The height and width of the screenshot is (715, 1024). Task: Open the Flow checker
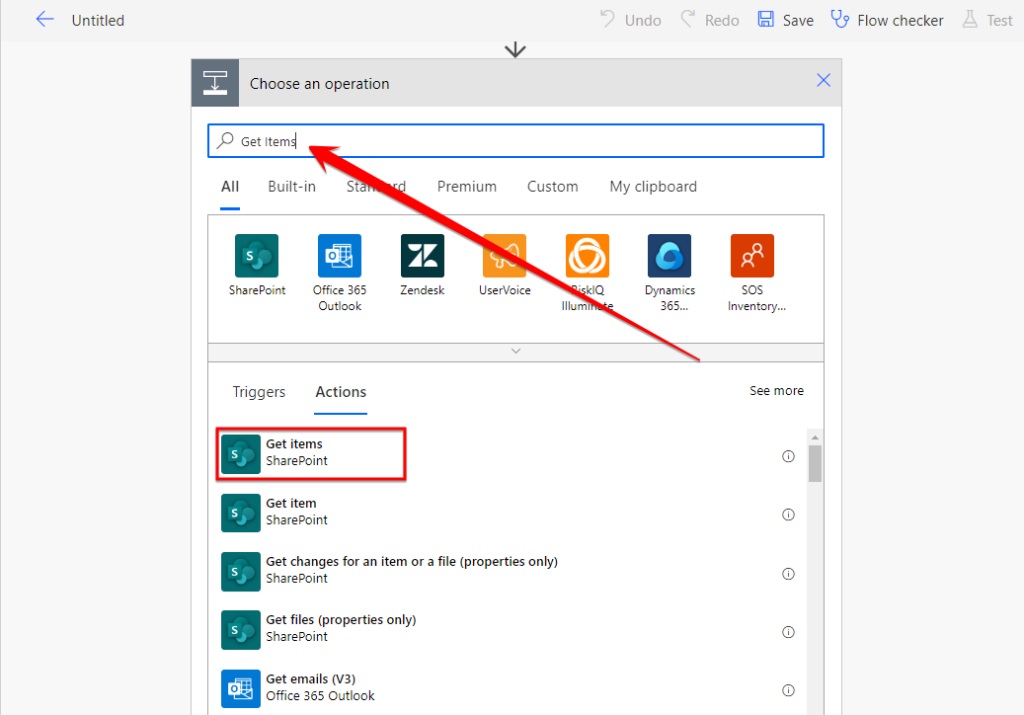tap(887, 20)
